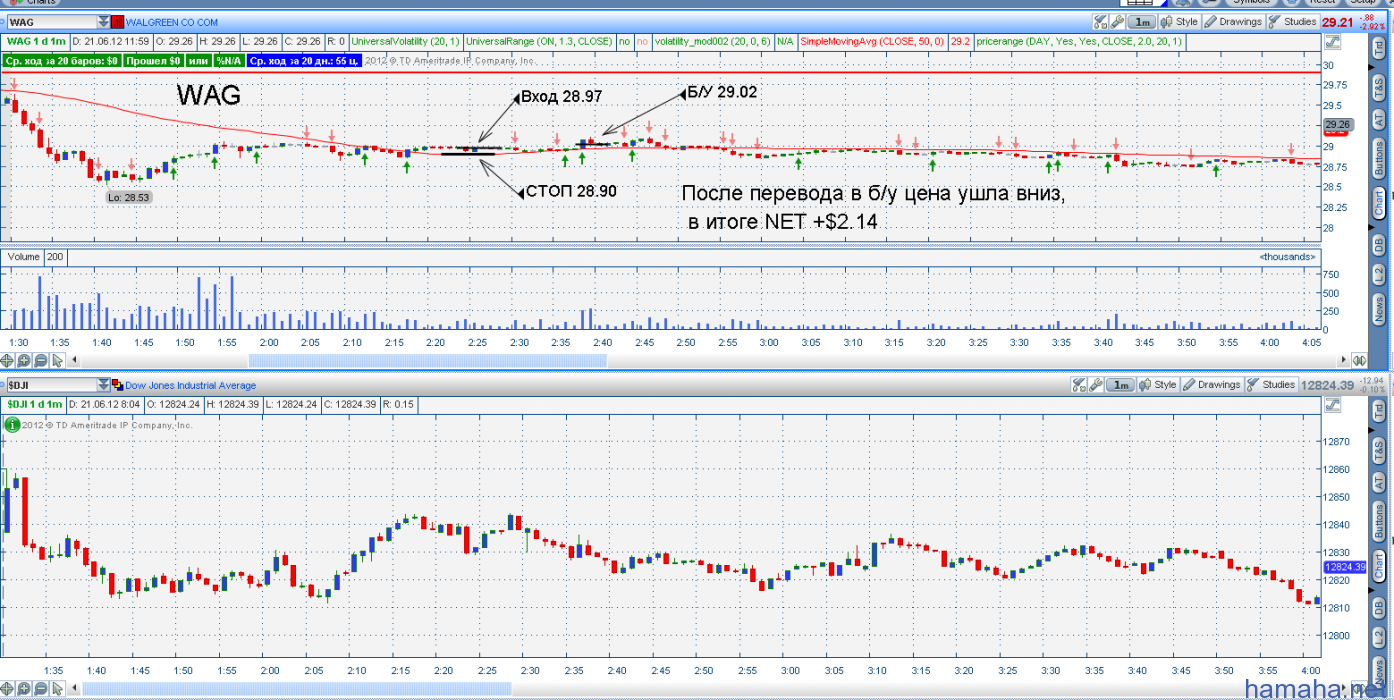Click the 29.26 price bubble on axis
This screenshot has width=1394, height=700.
pyautogui.click(x=1338, y=125)
